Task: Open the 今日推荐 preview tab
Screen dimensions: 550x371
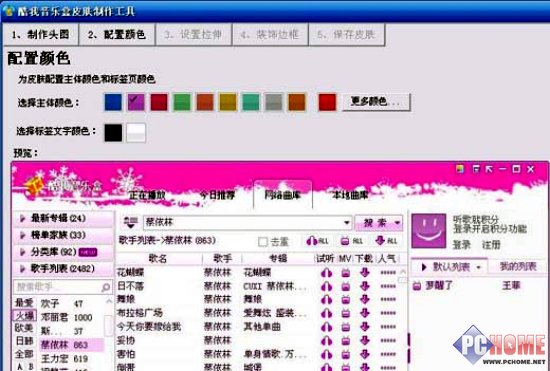Action: click(x=217, y=195)
